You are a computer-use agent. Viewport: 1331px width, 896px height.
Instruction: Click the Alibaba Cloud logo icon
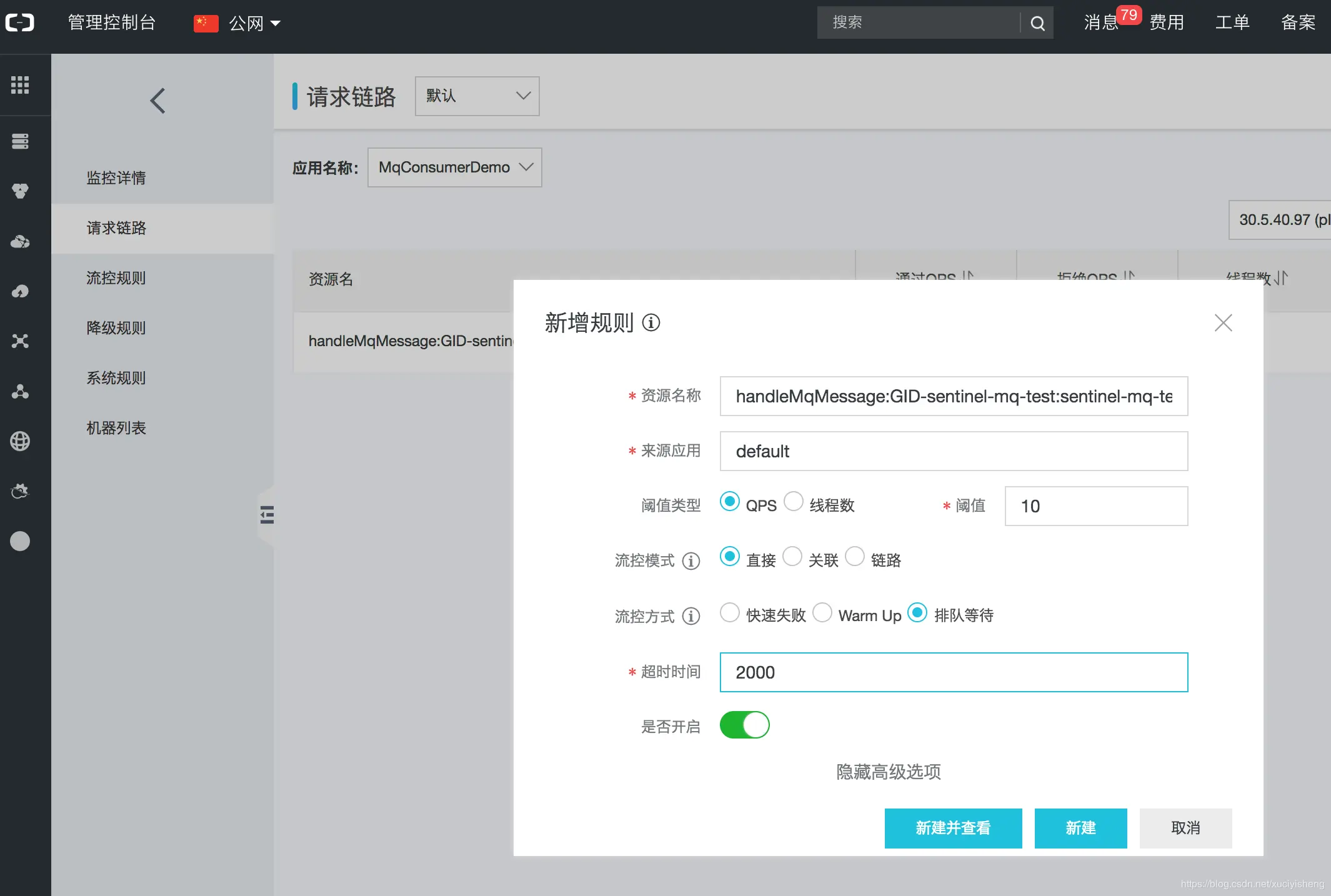20,23
